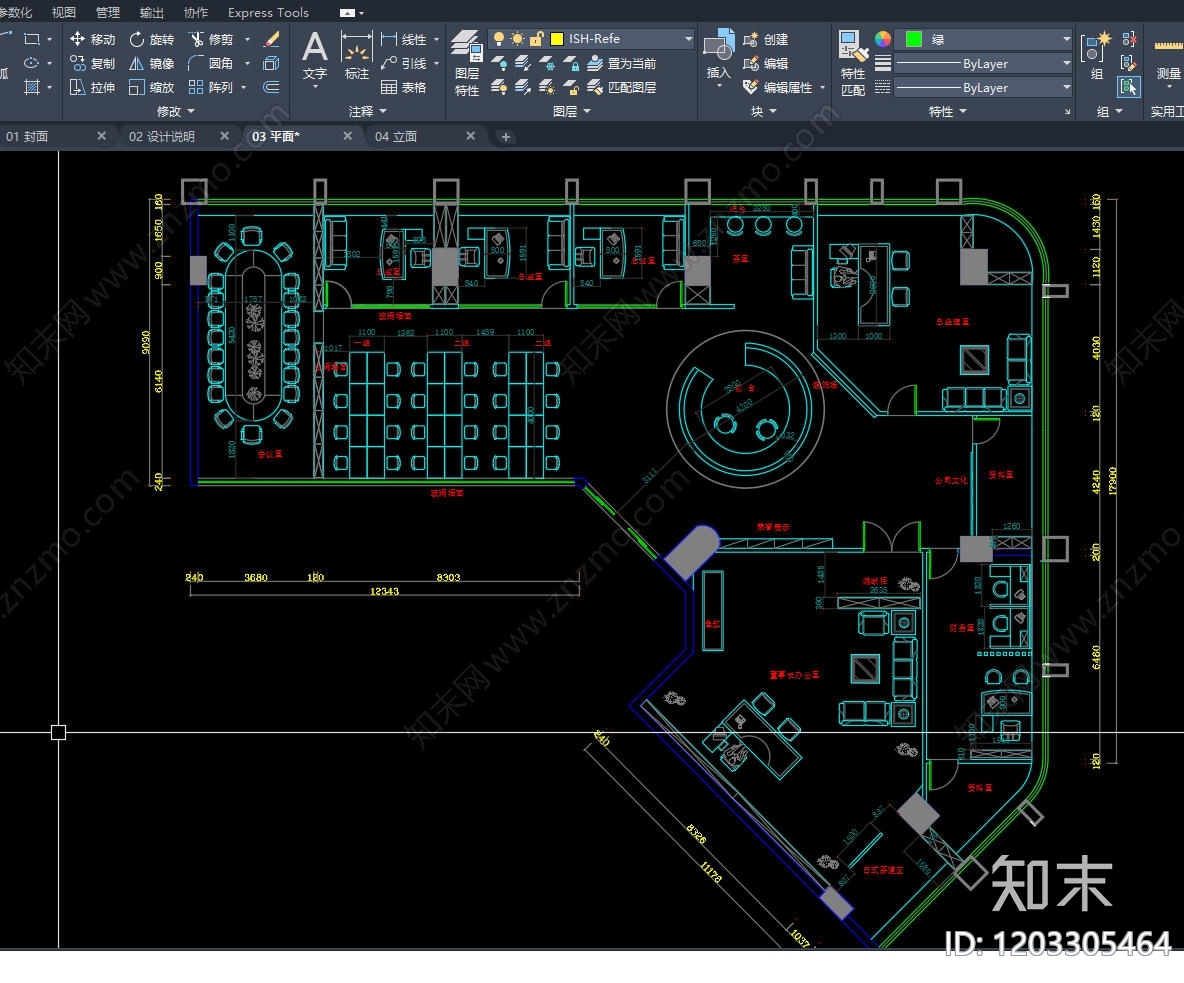Select the Trim (修剪) tool
This screenshot has width=1184, height=983.
coord(211,39)
